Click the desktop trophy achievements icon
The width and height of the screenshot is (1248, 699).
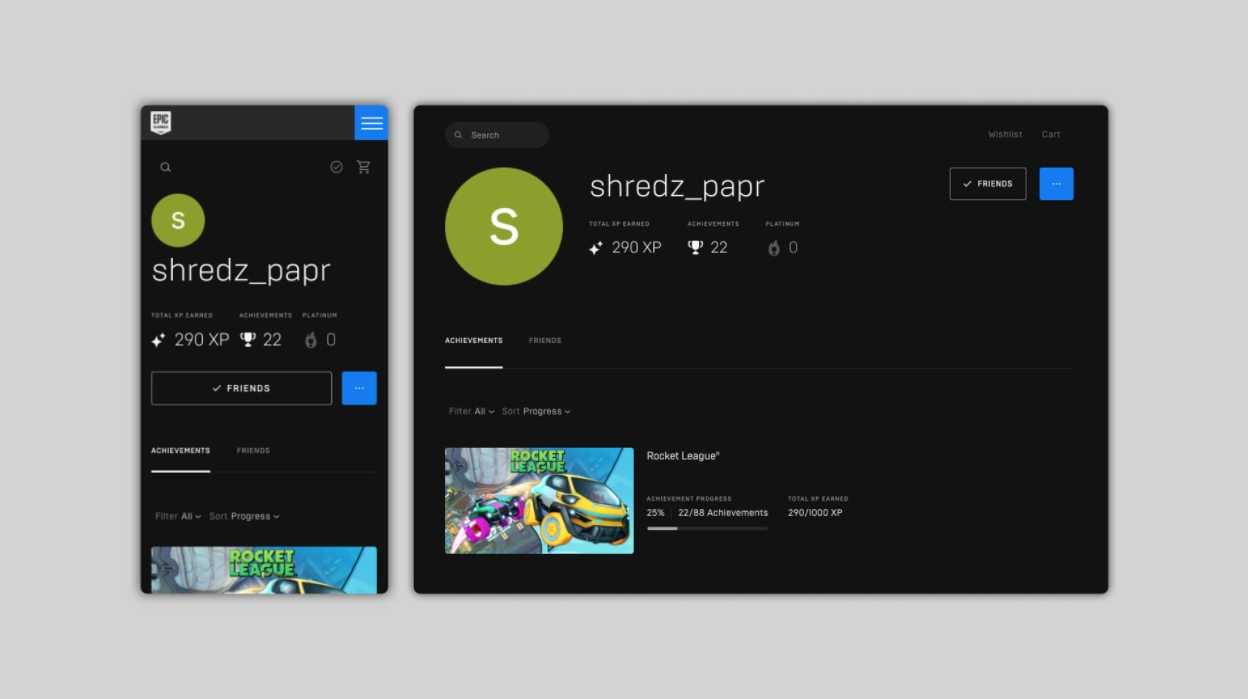696,247
